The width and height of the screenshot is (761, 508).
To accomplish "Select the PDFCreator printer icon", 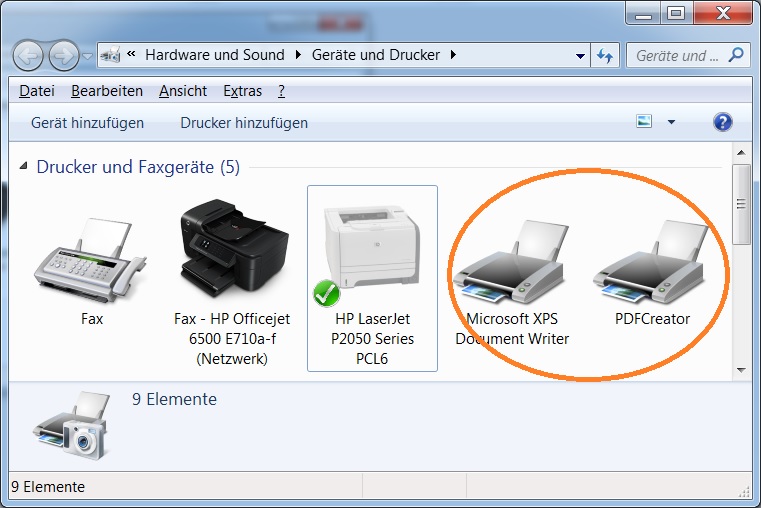I will click(x=650, y=262).
